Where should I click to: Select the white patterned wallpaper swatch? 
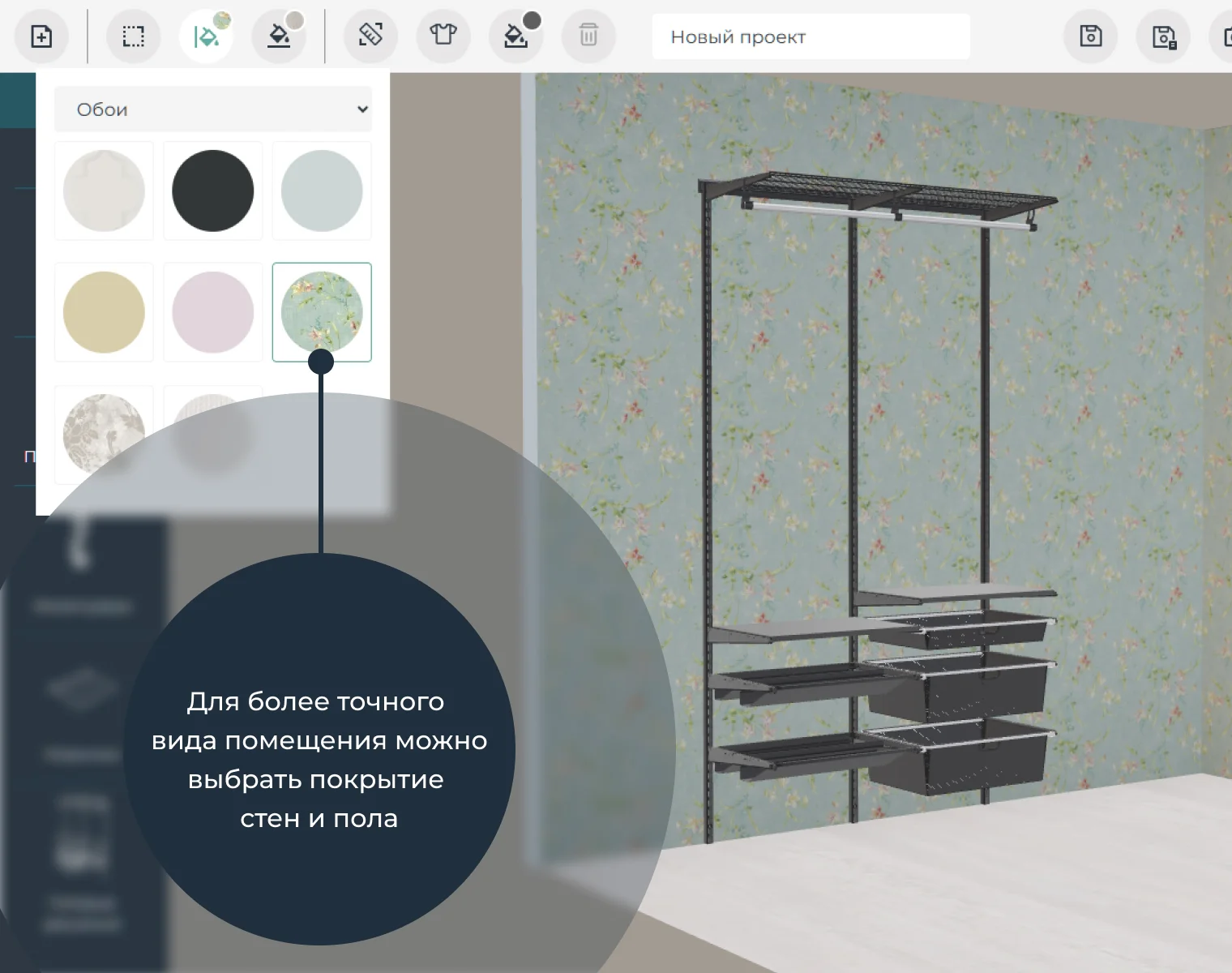[x=104, y=191]
